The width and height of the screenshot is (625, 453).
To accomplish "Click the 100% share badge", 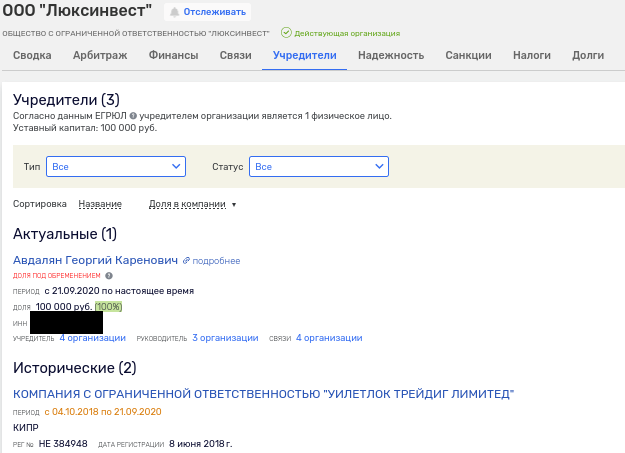I will point(108,307).
